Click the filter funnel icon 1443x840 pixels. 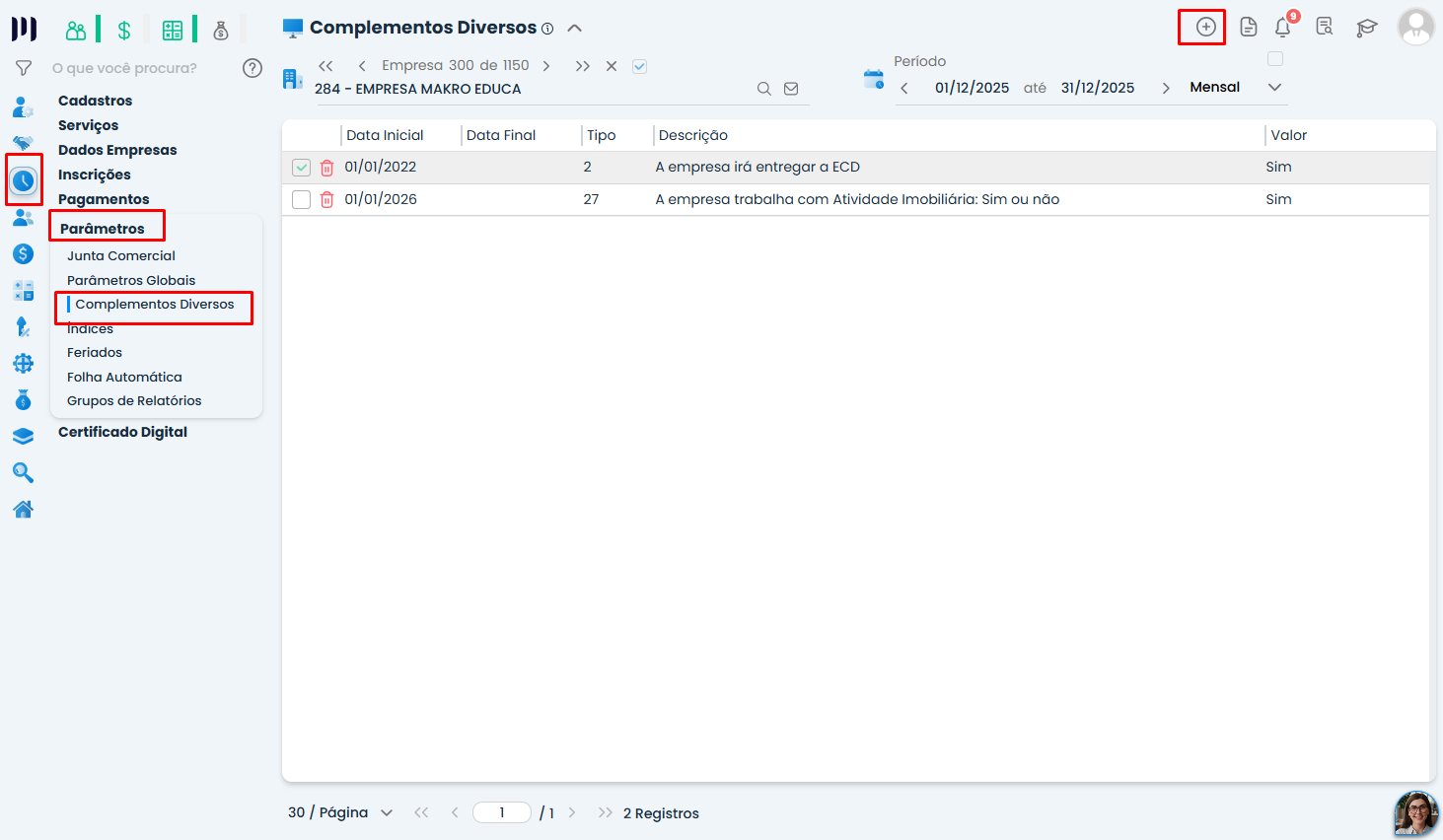tap(24, 68)
